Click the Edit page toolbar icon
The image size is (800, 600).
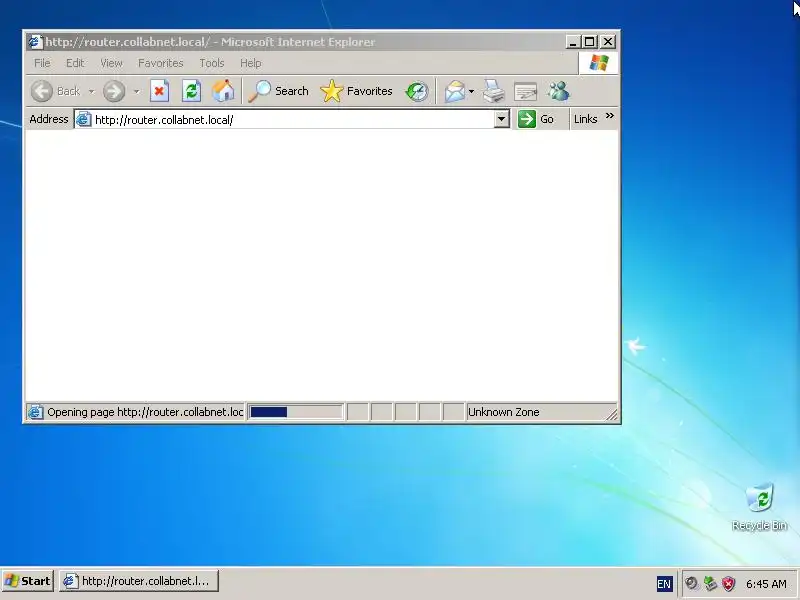(526, 92)
